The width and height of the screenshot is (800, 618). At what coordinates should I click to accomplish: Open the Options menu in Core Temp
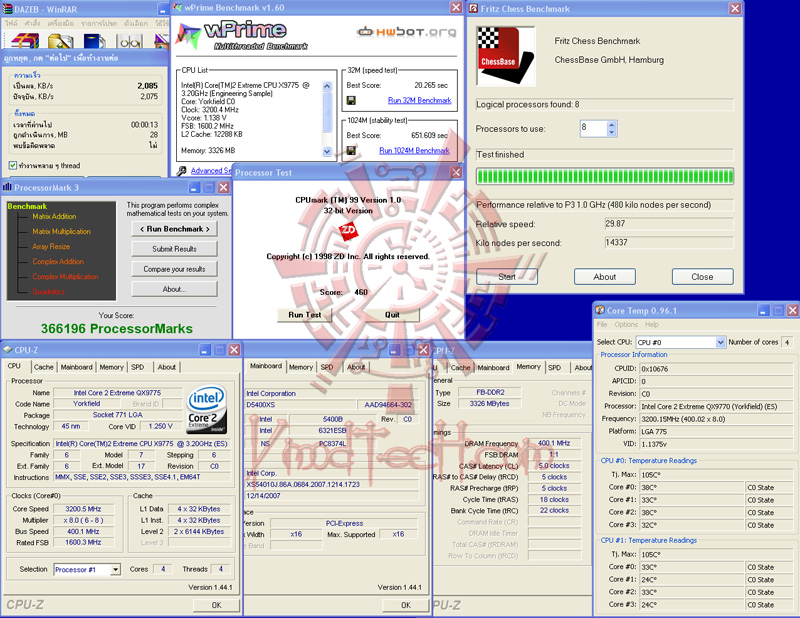[626, 325]
